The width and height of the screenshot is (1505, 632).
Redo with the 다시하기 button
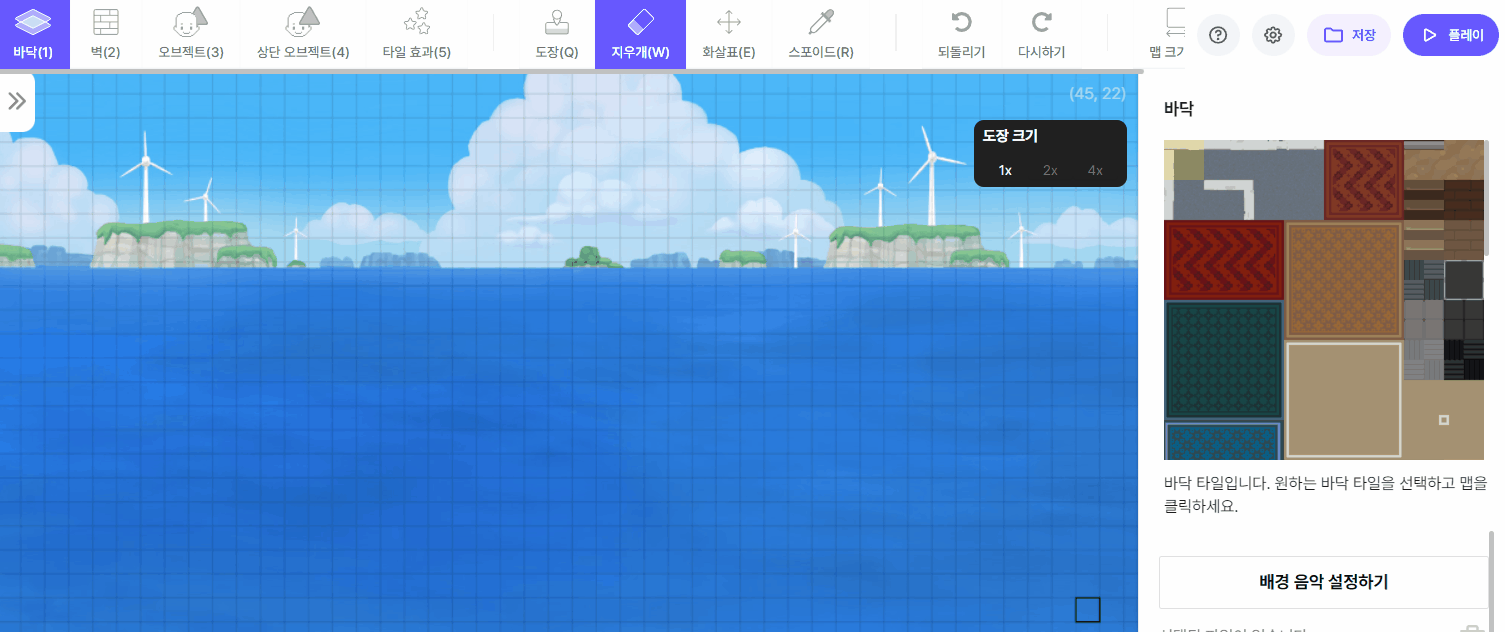(1042, 35)
